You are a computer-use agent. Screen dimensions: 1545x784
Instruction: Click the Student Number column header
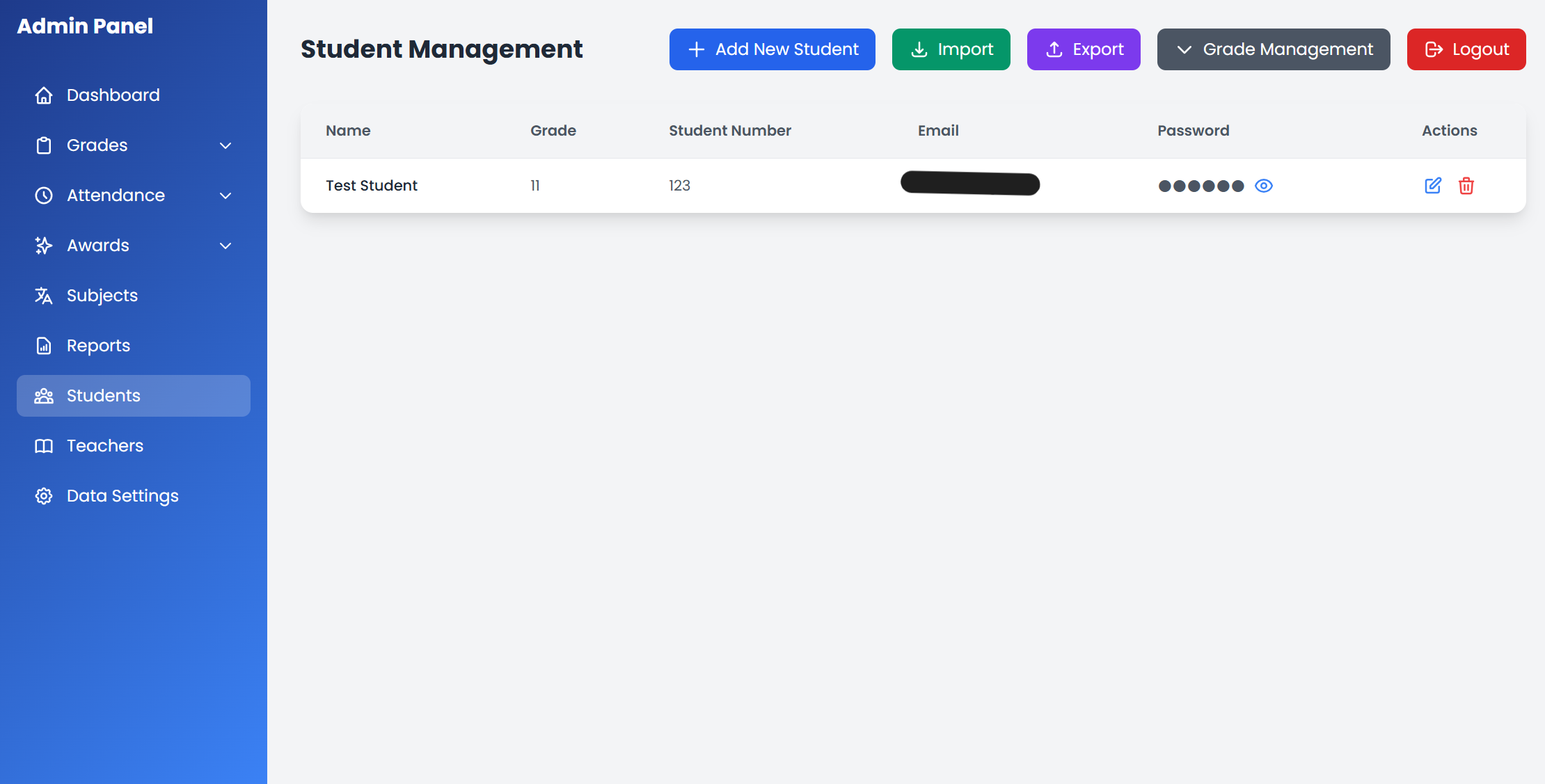(730, 131)
